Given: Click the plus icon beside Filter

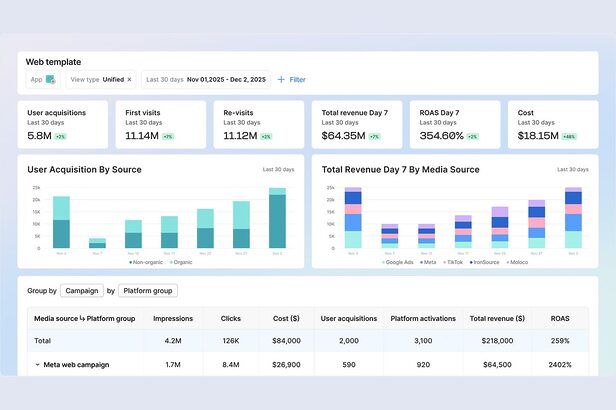Looking at the screenshot, I should (281, 79).
